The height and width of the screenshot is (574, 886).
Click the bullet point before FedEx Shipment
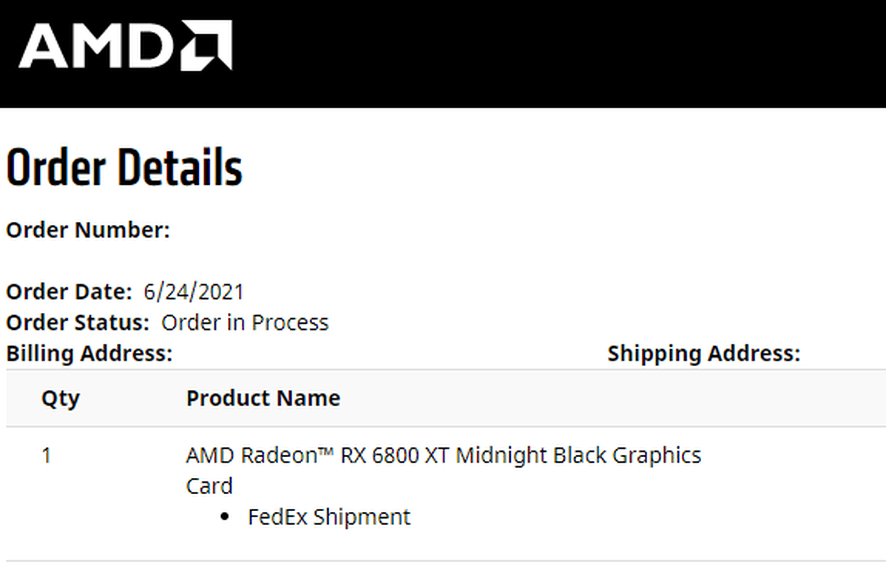click(x=225, y=518)
